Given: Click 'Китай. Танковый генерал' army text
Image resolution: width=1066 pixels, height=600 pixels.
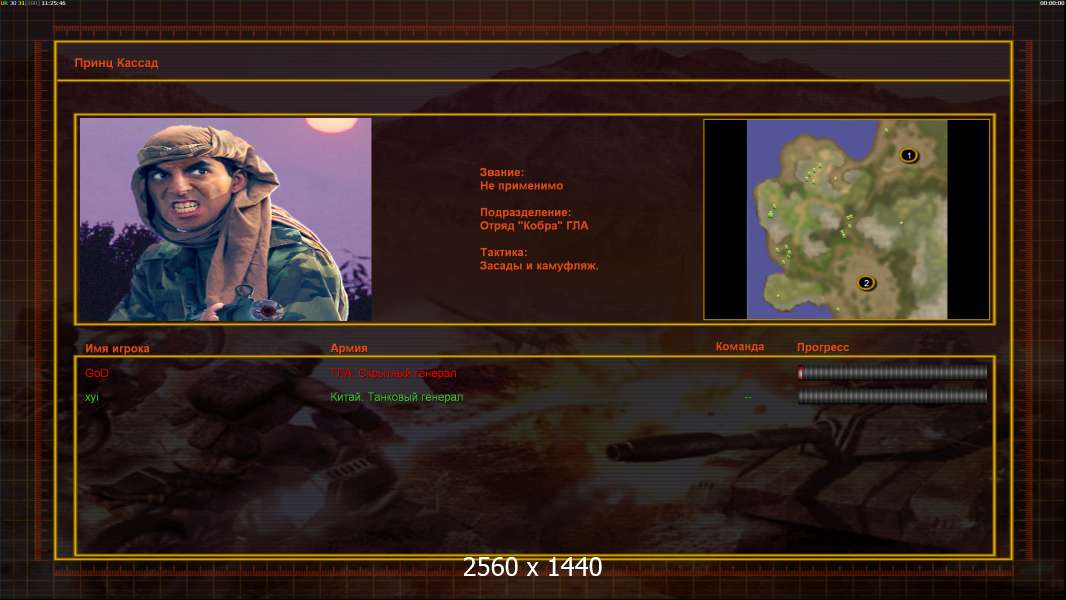Looking at the screenshot, I should pyautogui.click(x=396, y=397).
